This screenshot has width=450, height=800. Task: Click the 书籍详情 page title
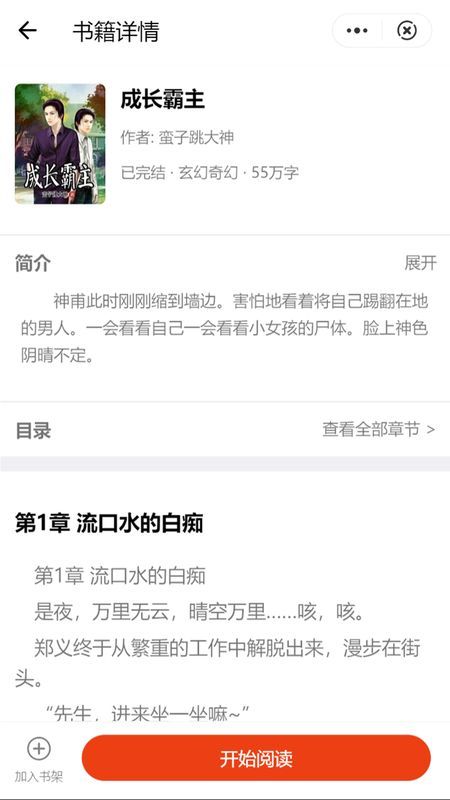point(116,32)
